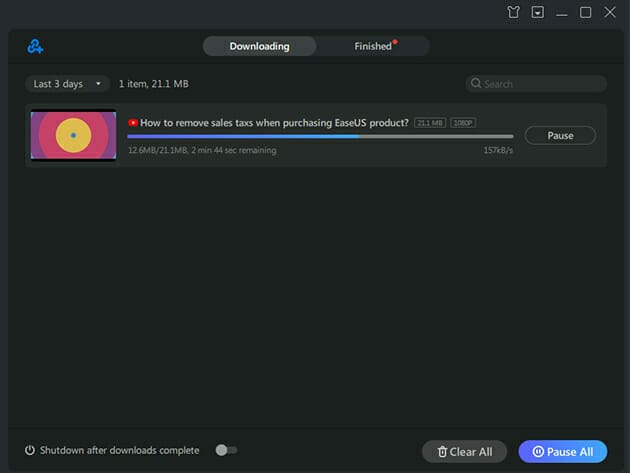Click the power icon near Shutdown label

click(30, 450)
